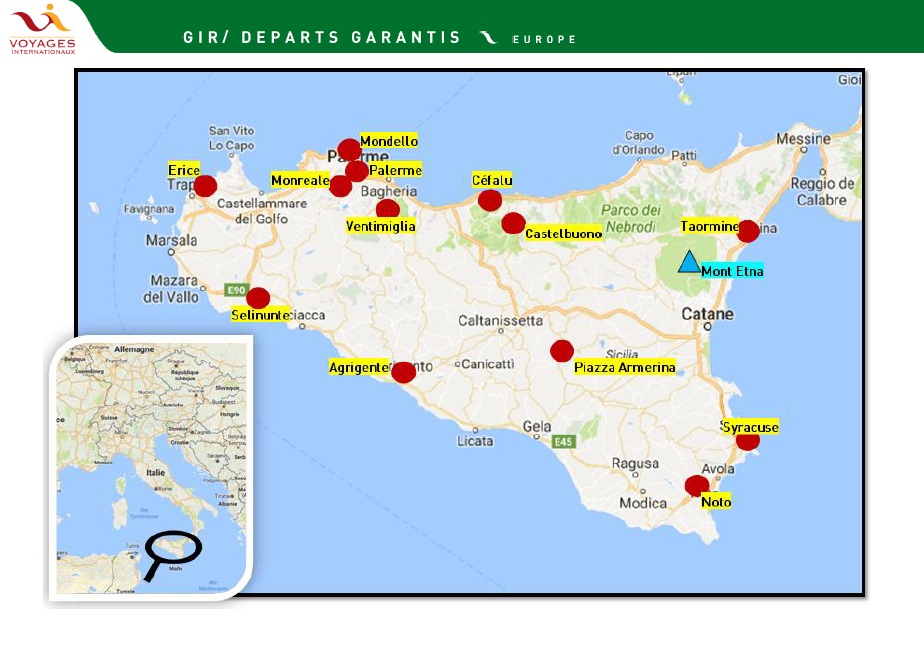Screen dimensions: 924x648
Task: Click the Taormine yellow label
Action: (710, 226)
